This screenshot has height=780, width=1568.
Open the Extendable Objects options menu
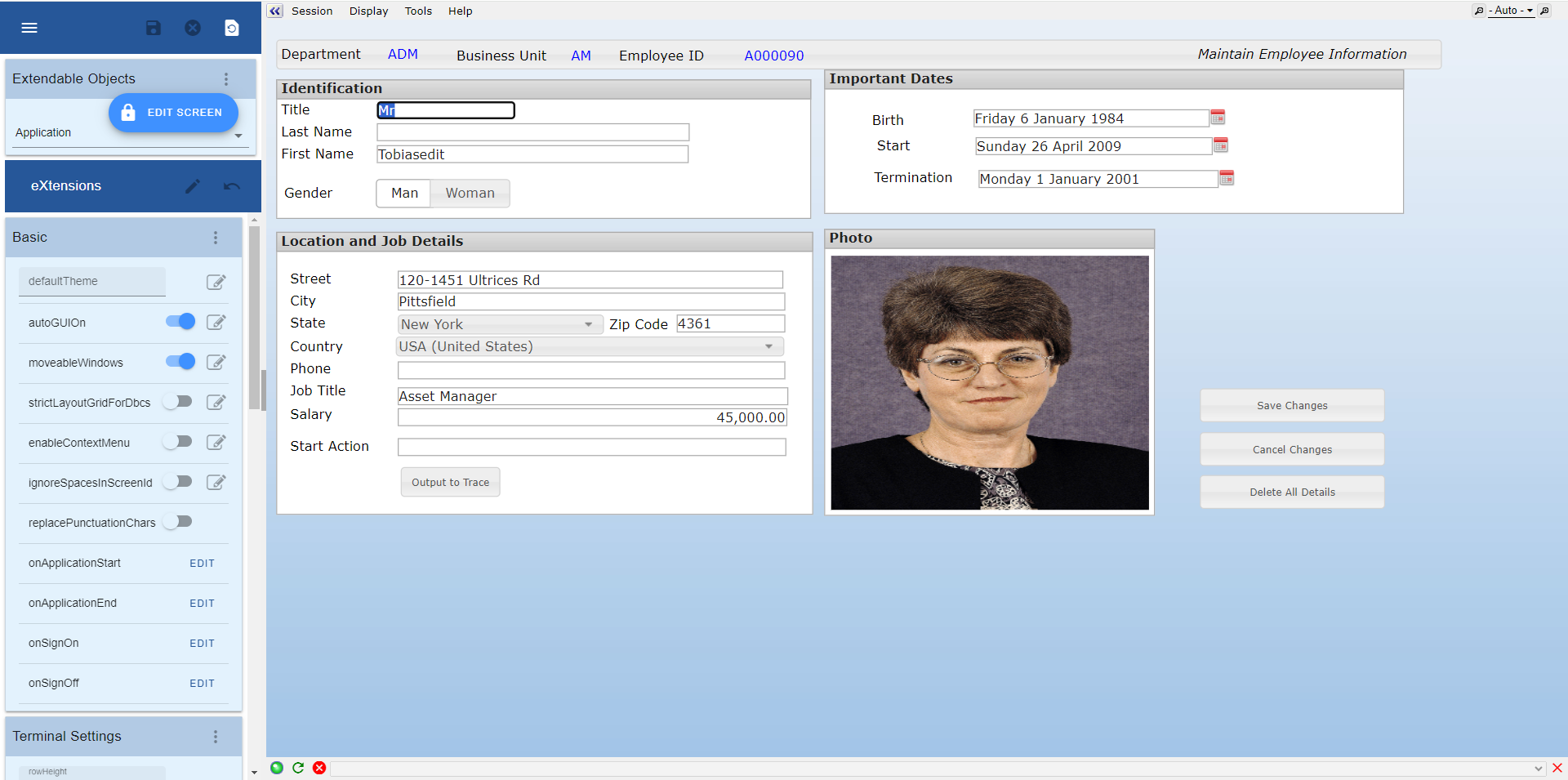226,79
